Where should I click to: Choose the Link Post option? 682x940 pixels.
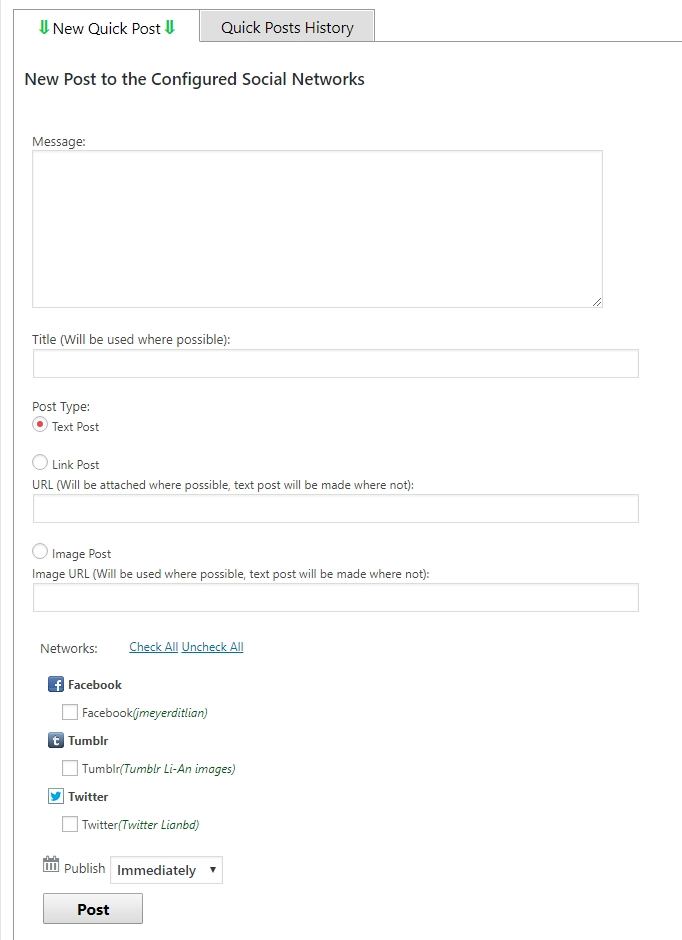(40, 462)
